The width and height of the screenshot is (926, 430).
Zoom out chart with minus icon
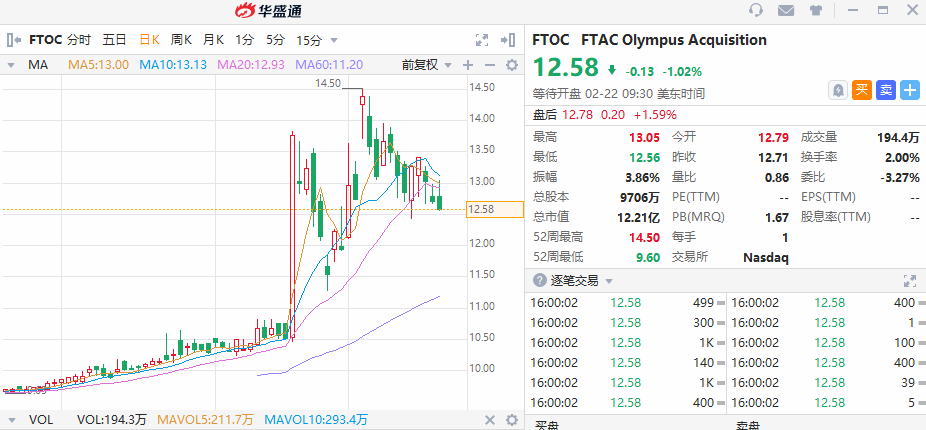click(490, 65)
